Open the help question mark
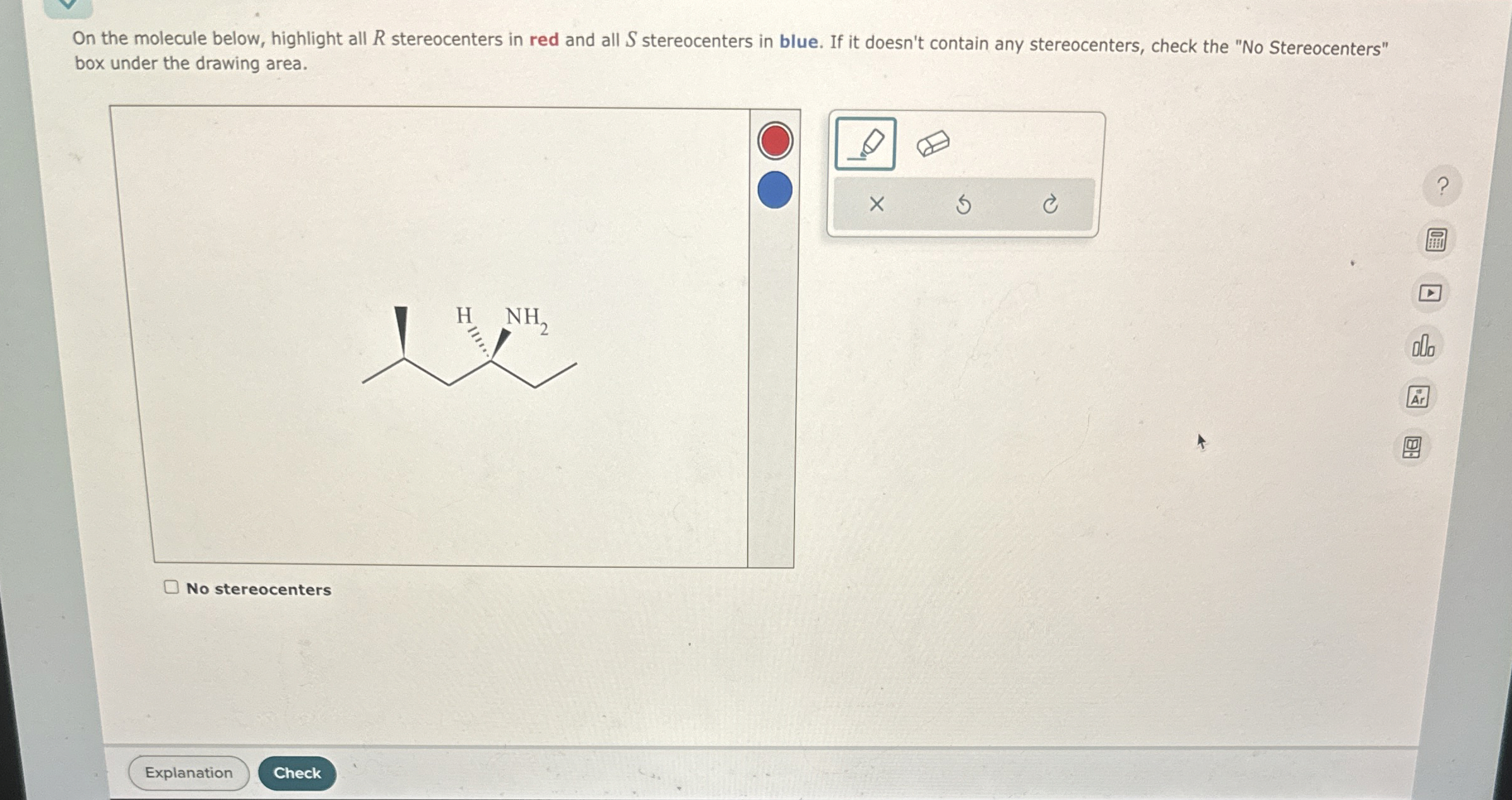Viewport: 1512px width, 800px height. (1442, 186)
